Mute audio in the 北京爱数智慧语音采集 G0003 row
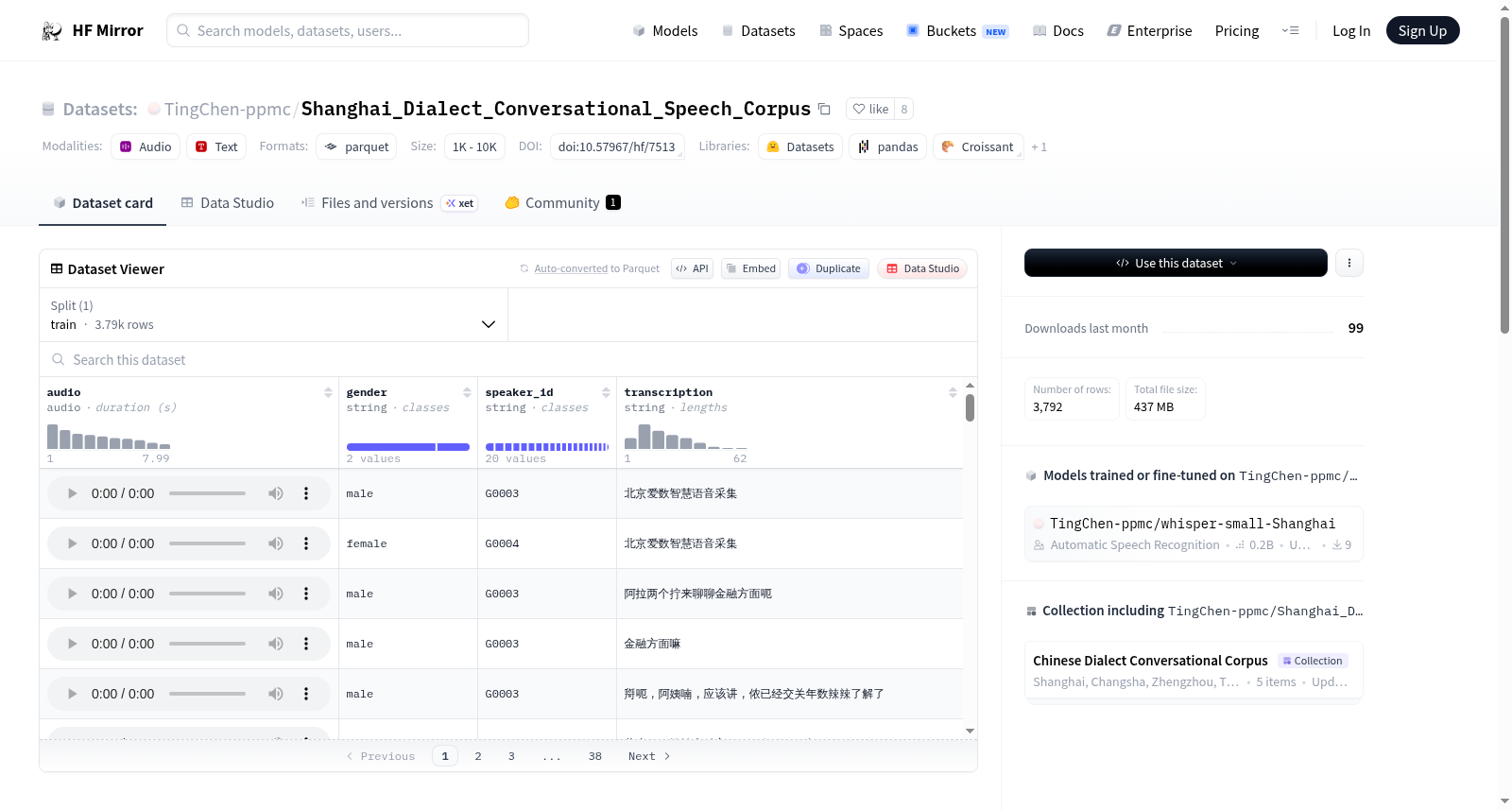This screenshot has height=810, width=1512. tap(276, 493)
